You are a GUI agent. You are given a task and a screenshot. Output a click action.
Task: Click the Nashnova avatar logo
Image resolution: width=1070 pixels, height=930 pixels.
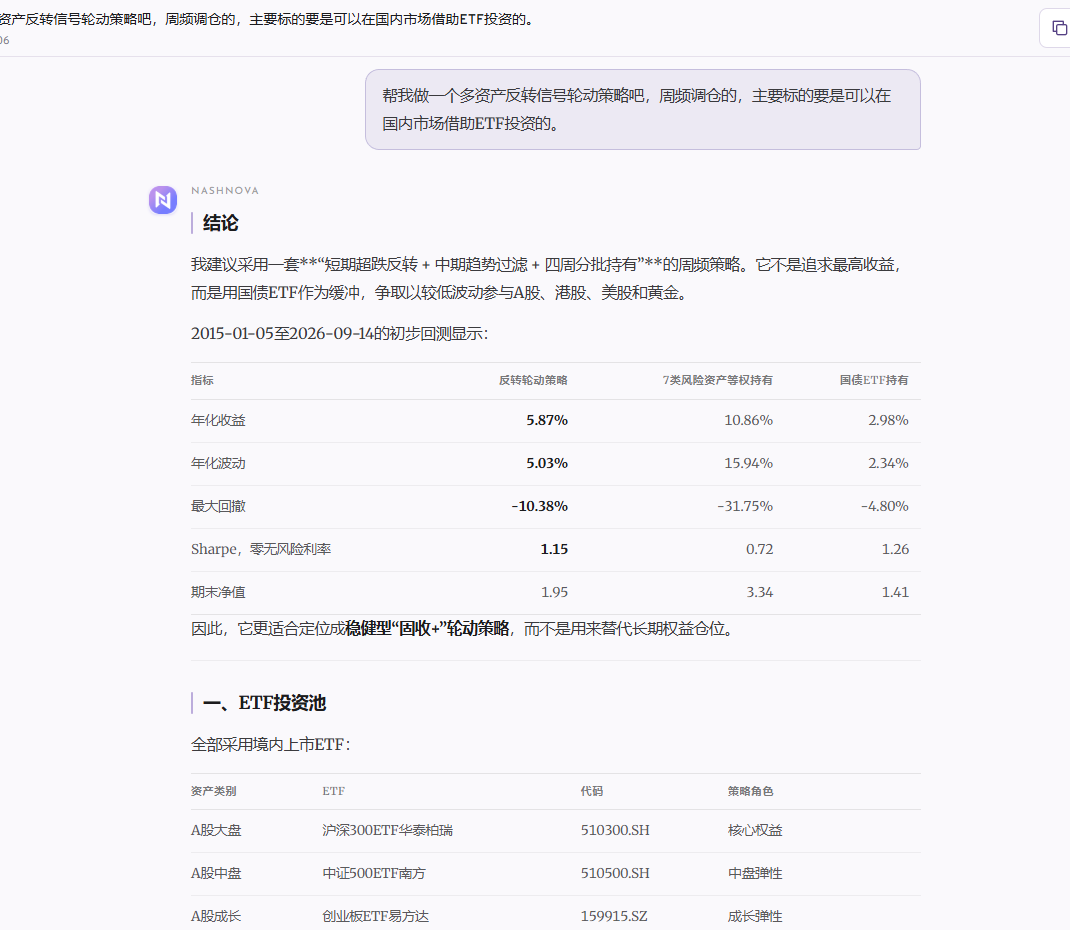[x=163, y=200]
